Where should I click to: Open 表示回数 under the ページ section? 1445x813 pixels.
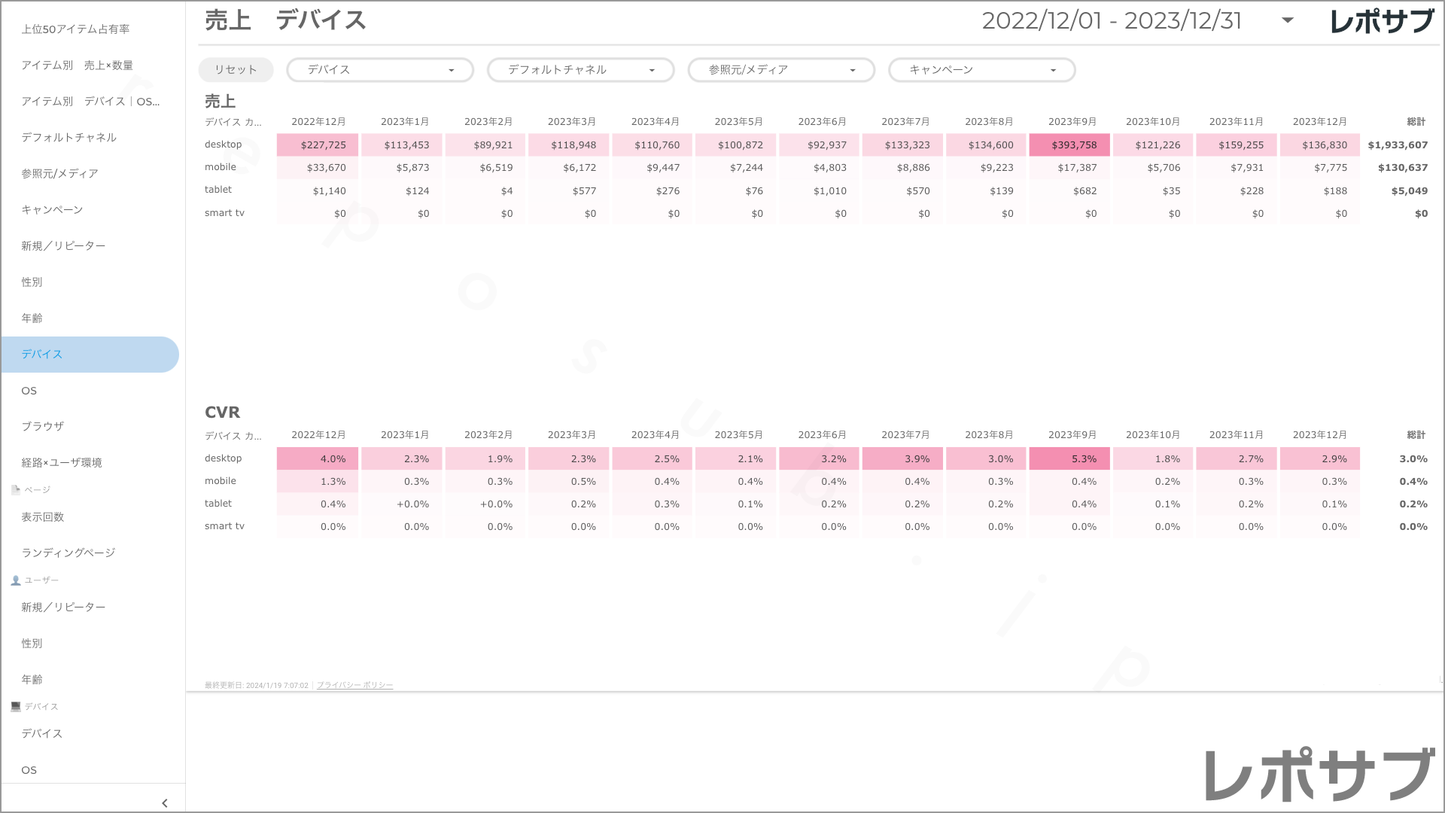click(x=43, y=517)
